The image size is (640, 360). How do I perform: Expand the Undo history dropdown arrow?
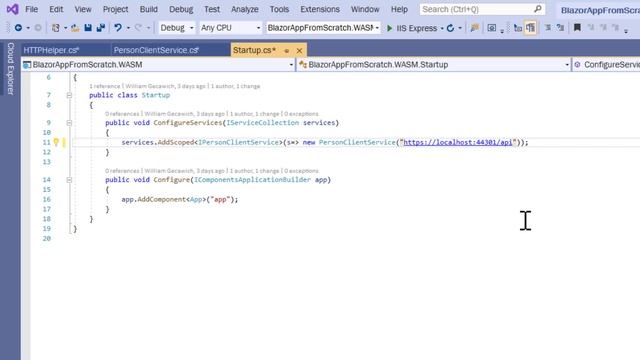coord(128,28)
